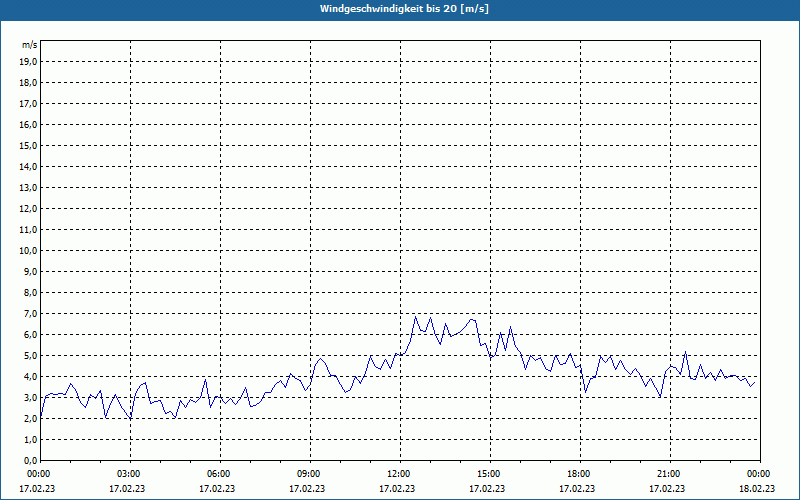
Task: Click the y-axis label "3,0"
Action: click(x=30, y=397)
